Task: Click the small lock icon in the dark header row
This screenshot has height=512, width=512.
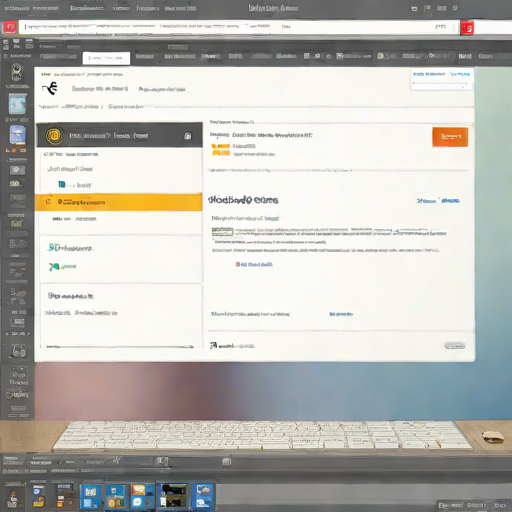Action: [188, 136]
